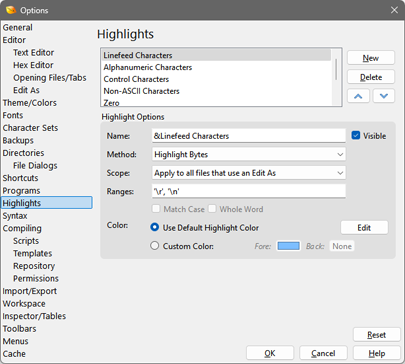Open the Scope dropdown
Viewport: 405px width, 364px height.
[x=249, y=173]
